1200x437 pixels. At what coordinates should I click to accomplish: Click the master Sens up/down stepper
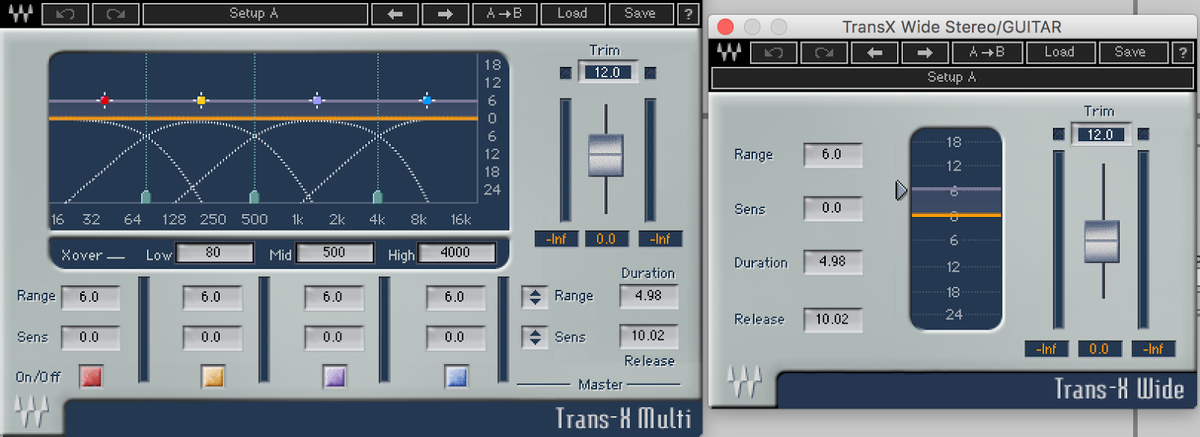(535, 337)
